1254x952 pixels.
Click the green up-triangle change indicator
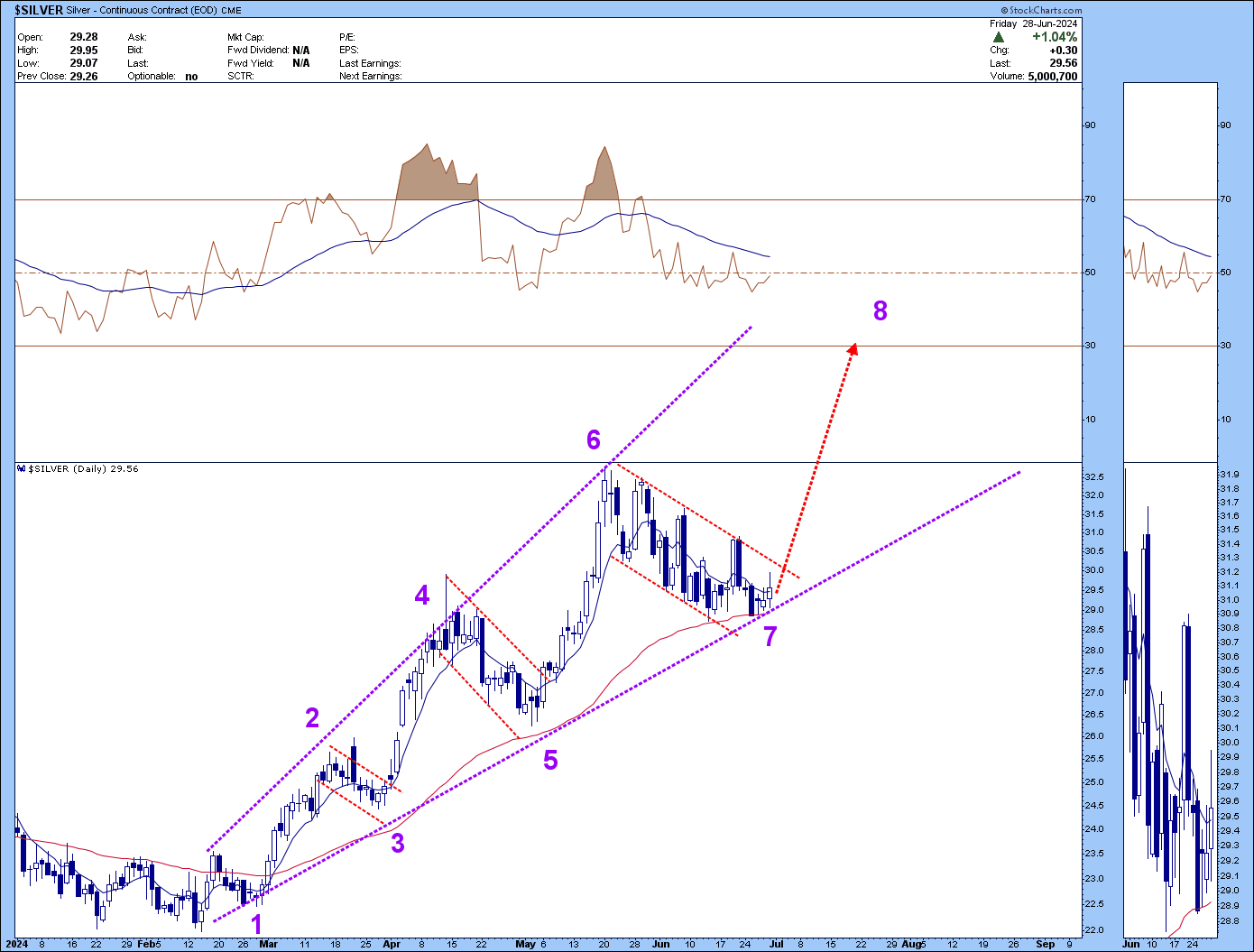[999, 37]
